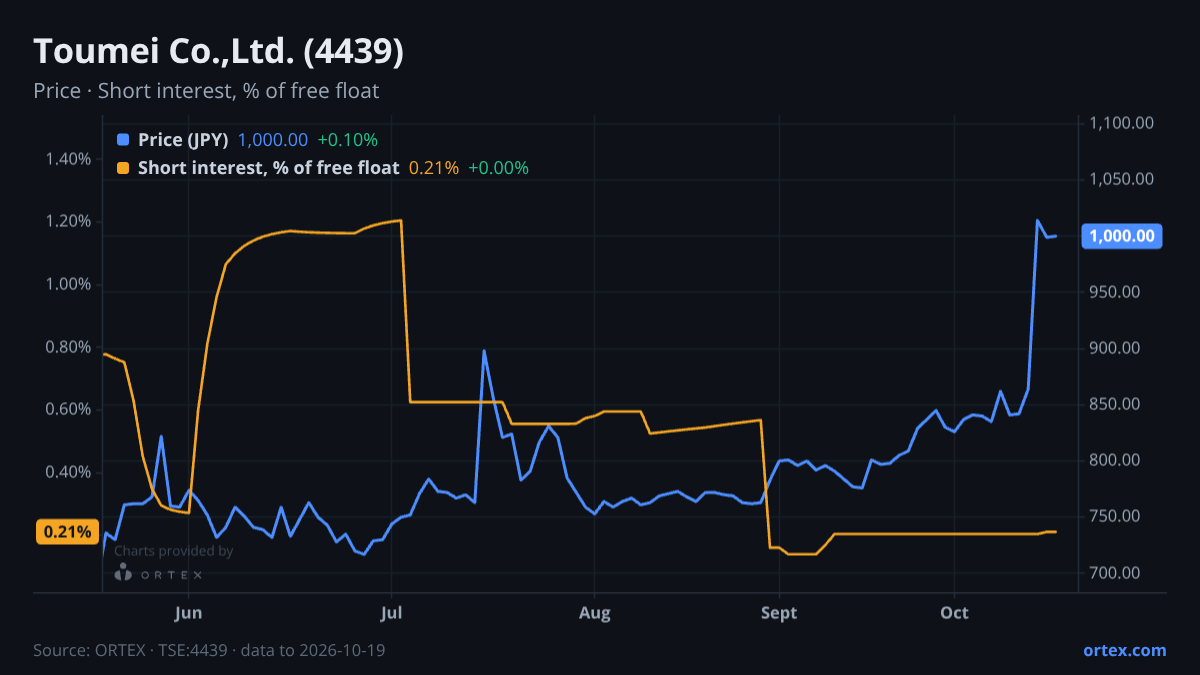Click the Toumei Co.,Ltd. (4439) title
The image size is (1200, 675).
[219, 51]
